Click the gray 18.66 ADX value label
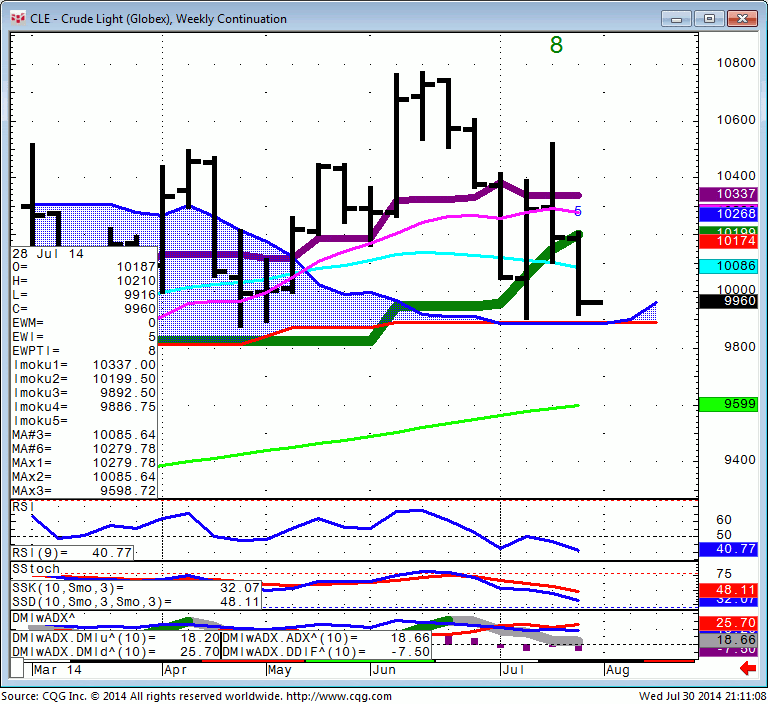 (x=729, y=640)
